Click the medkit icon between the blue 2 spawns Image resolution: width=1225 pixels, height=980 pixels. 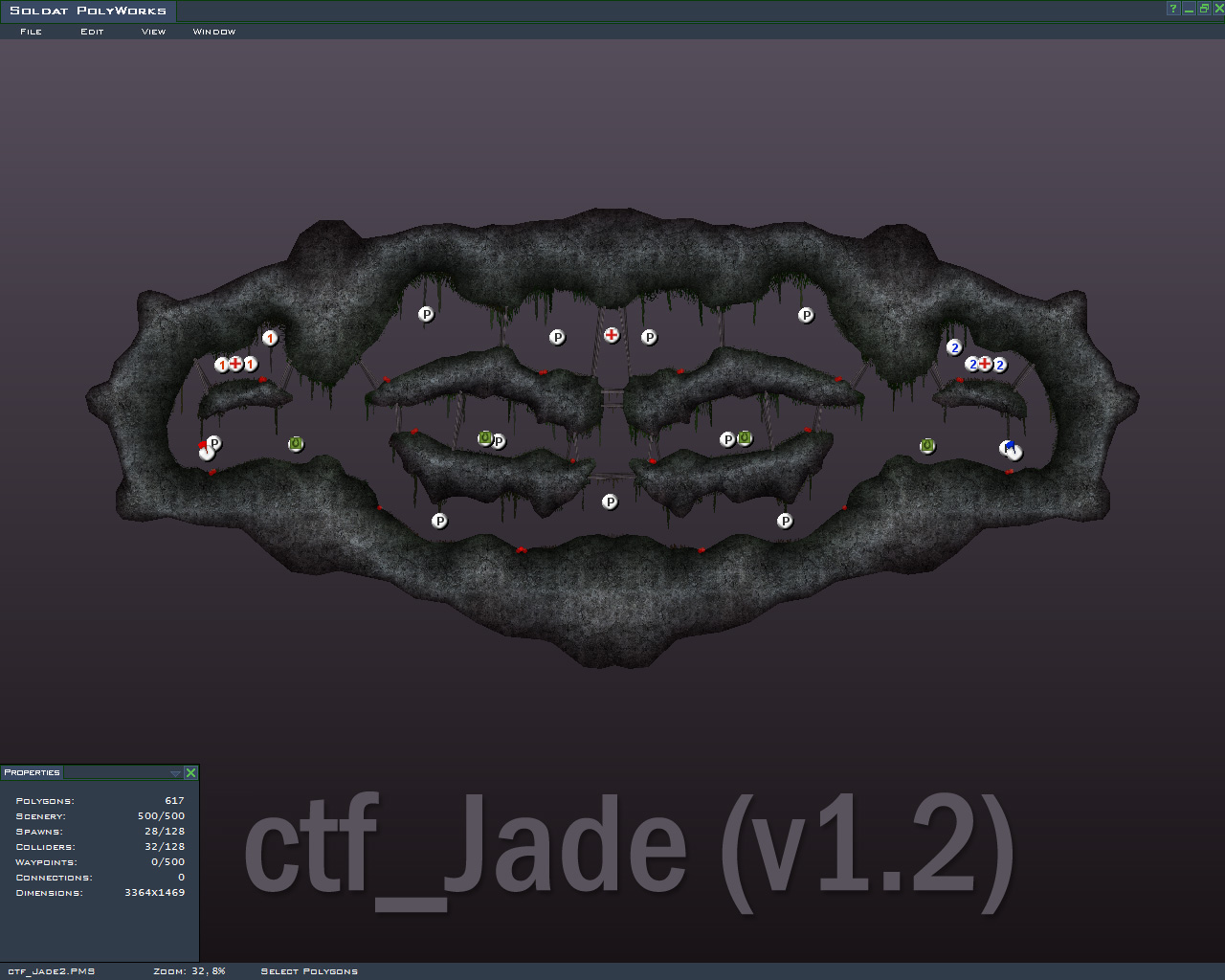click(985, 364)
